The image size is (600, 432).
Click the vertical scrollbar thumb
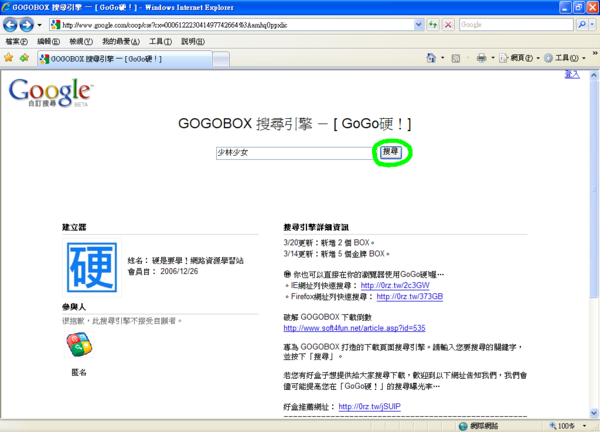[x=593, y=189]
